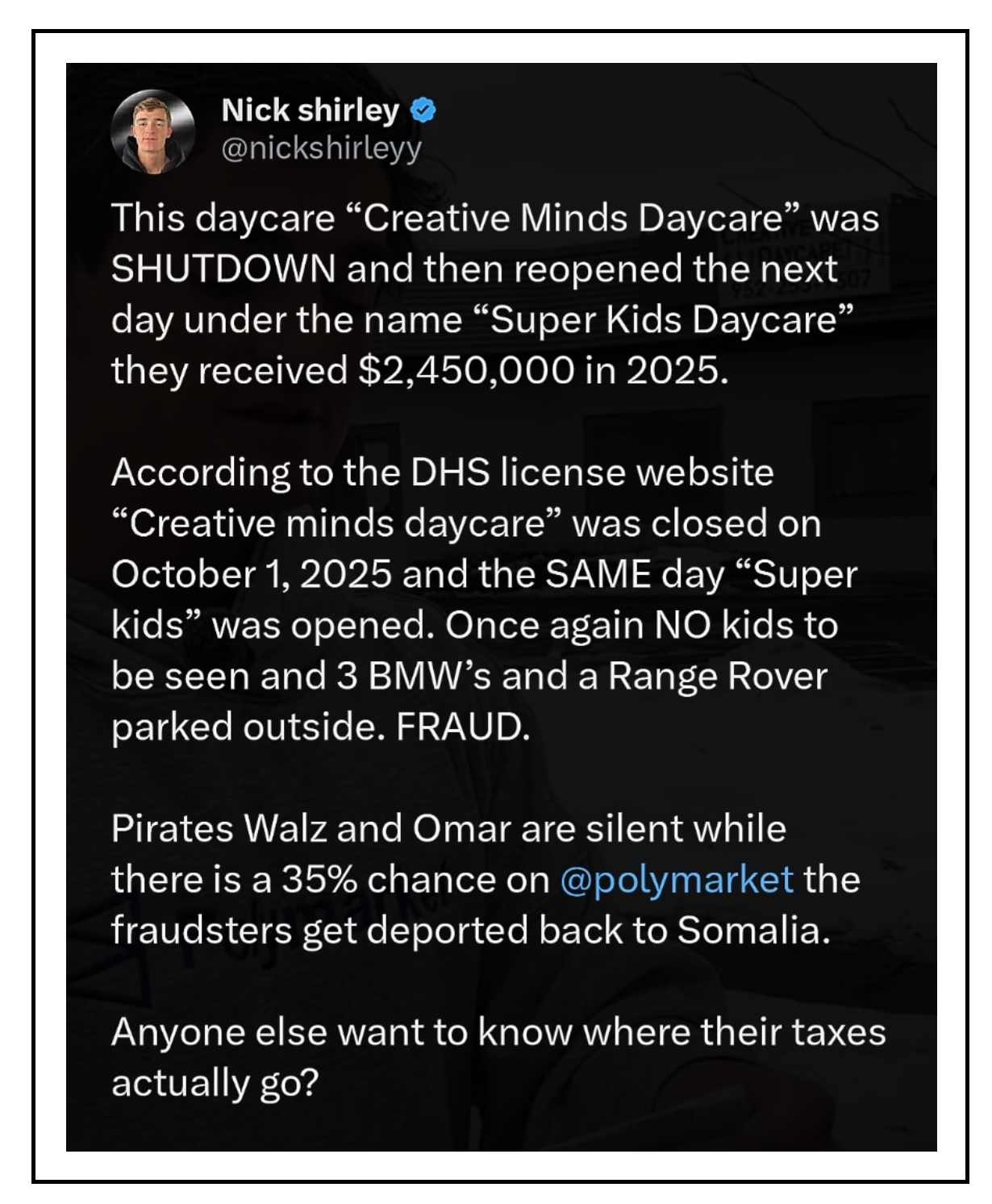Image resolution: width=992 pixels, height=1204 pixels.
Task: Click the "$2,450,000" amount in the tweet
Action: [x=465, y=371]
